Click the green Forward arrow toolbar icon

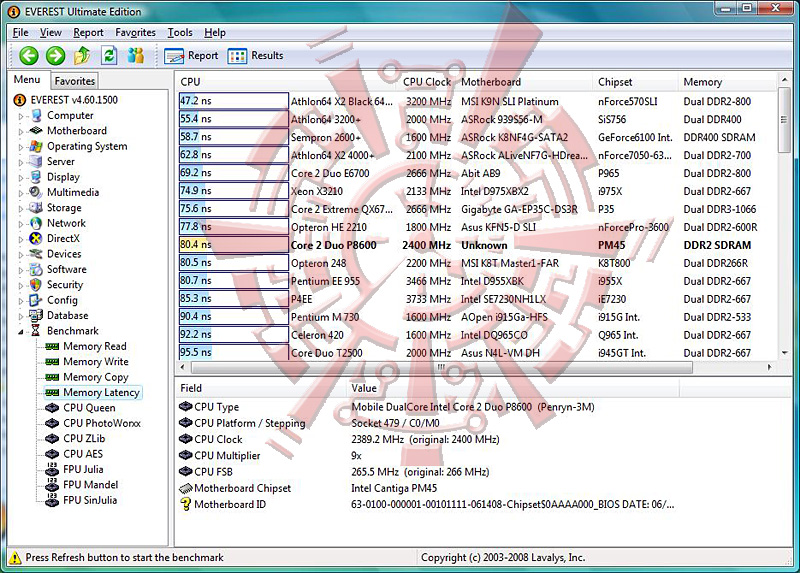[x=55, y=55]
